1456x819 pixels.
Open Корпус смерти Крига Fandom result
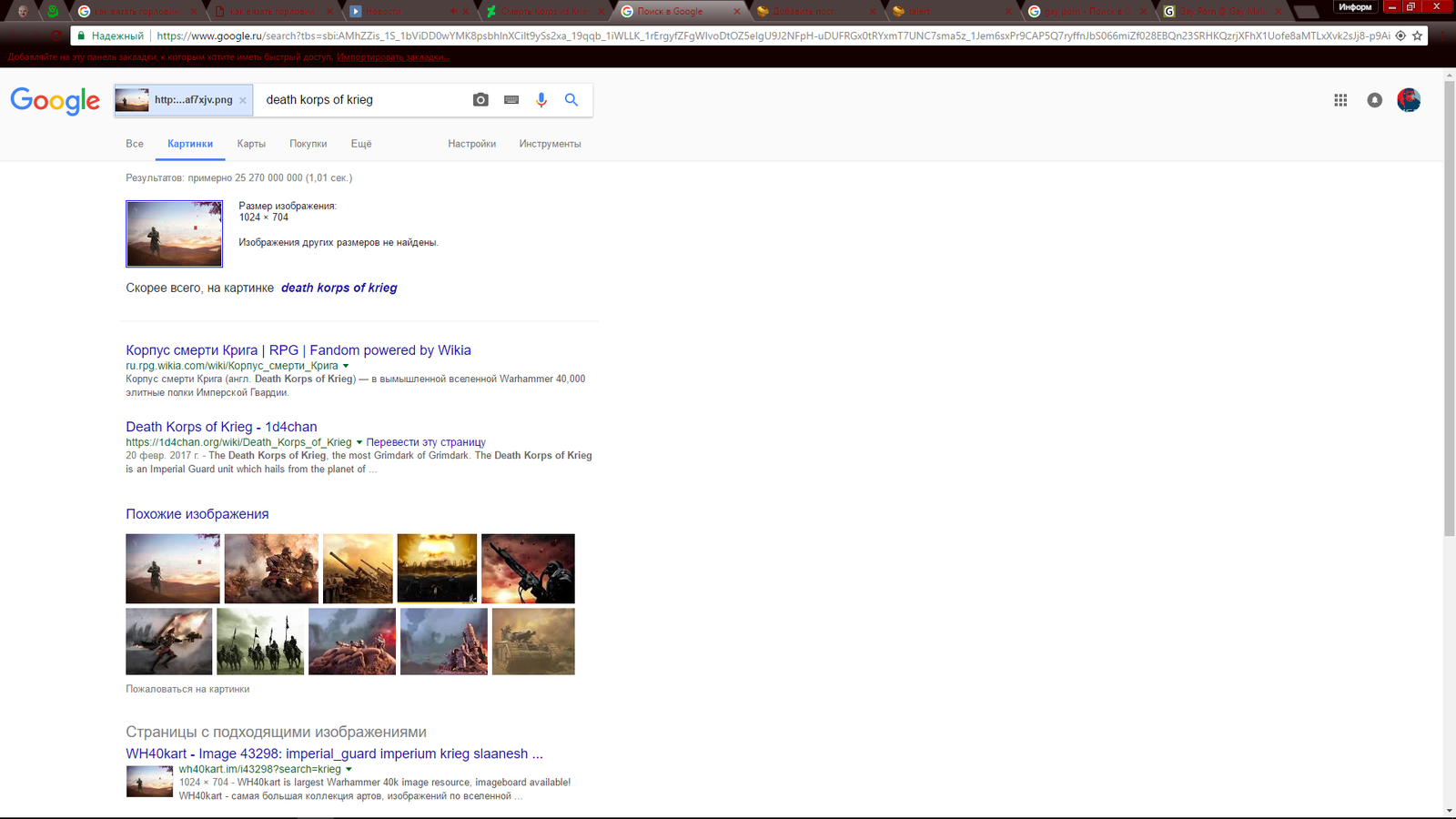click(298, 350)
